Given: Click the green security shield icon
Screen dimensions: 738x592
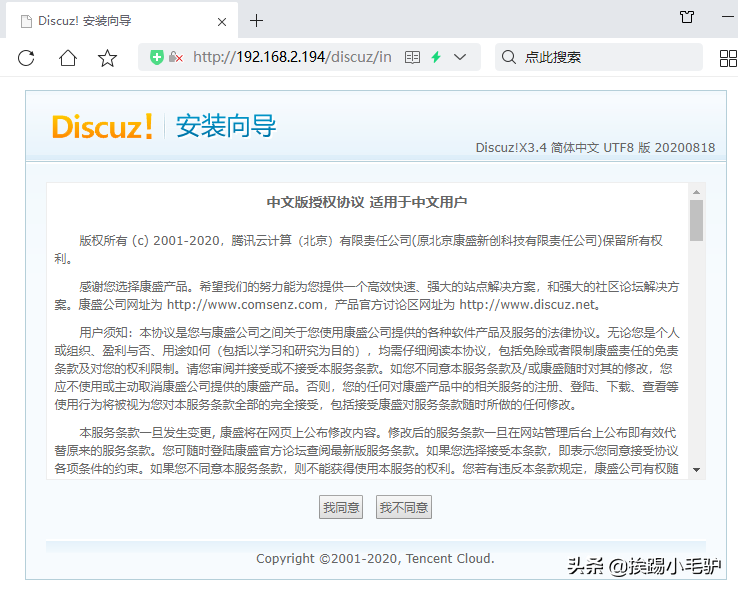Looking at the screenshot, I should 157,57.
